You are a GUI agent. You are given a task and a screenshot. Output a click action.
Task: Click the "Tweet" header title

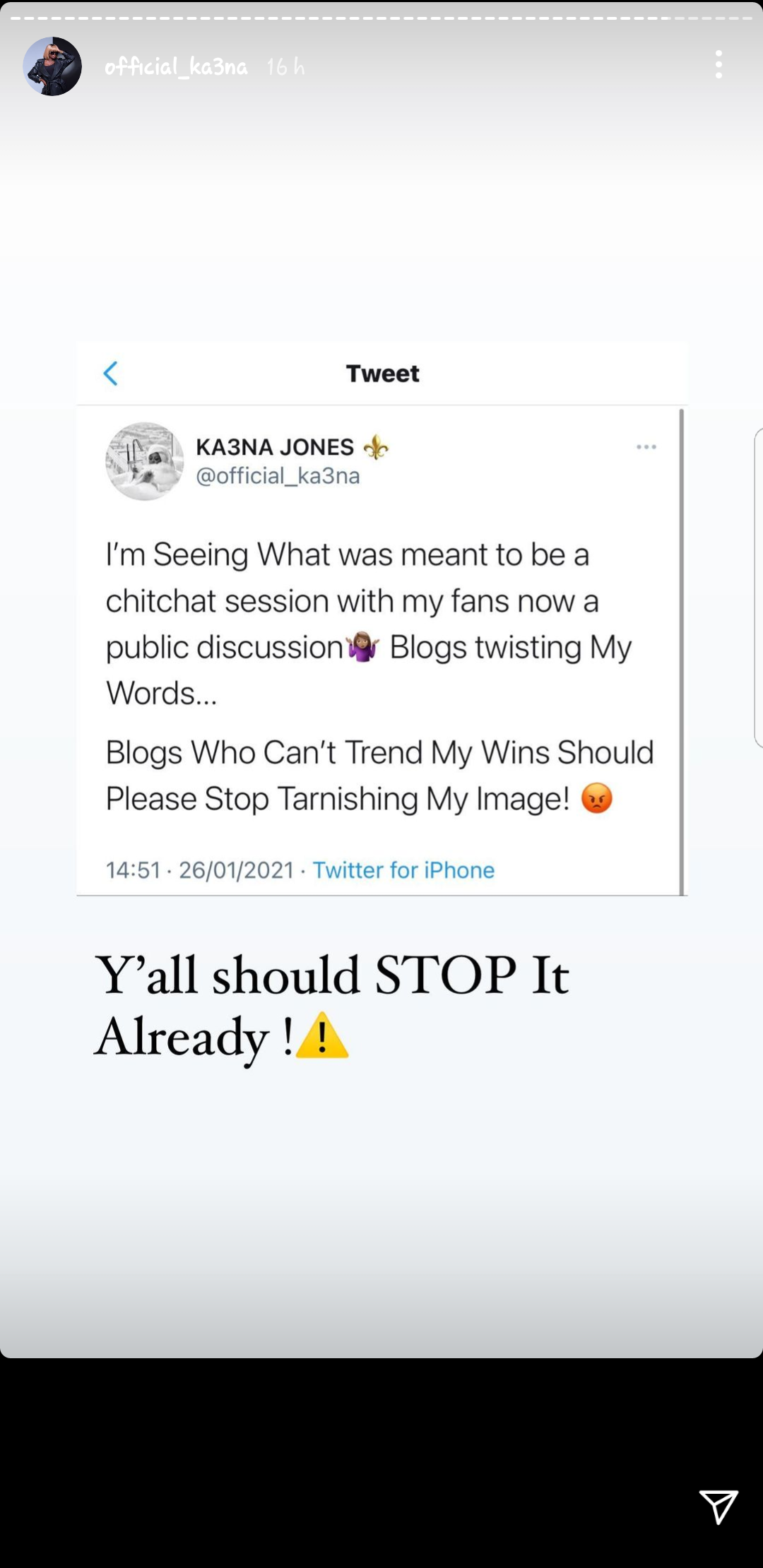382,373
